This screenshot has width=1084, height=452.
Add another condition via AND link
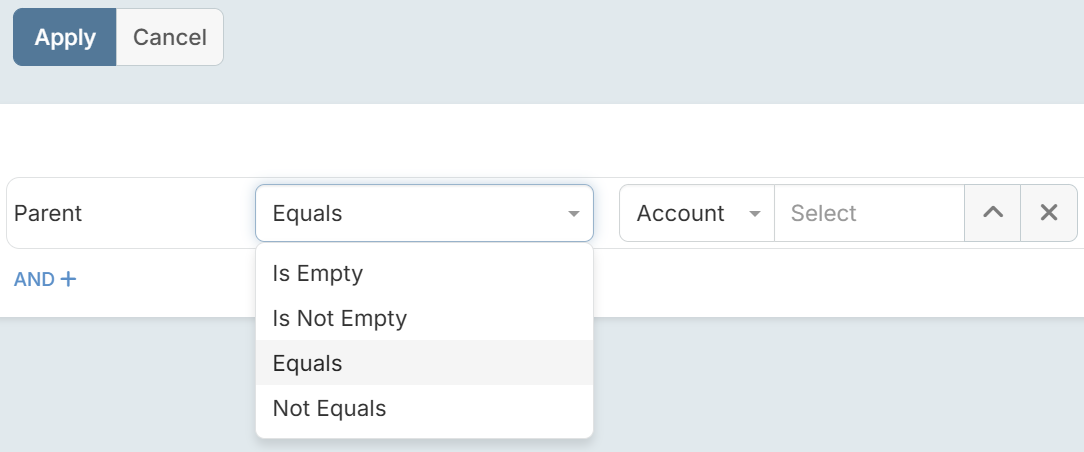(x=35, y=279)
